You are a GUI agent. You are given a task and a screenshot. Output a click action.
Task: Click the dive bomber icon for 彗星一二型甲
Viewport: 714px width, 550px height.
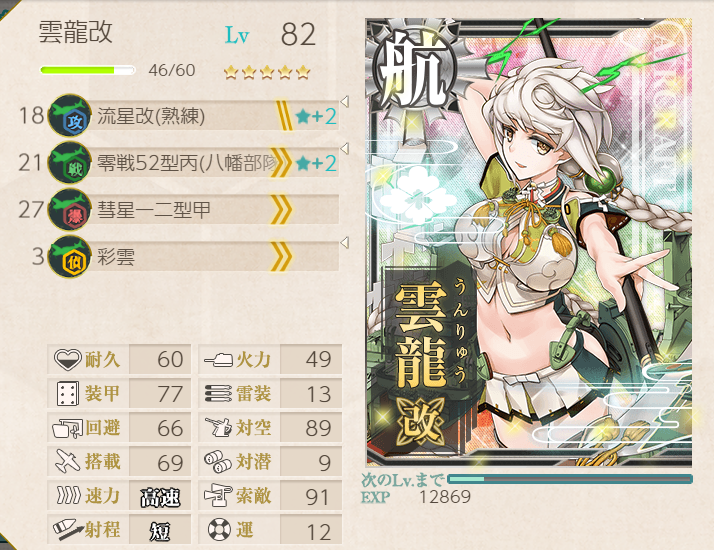coord(70,209)
